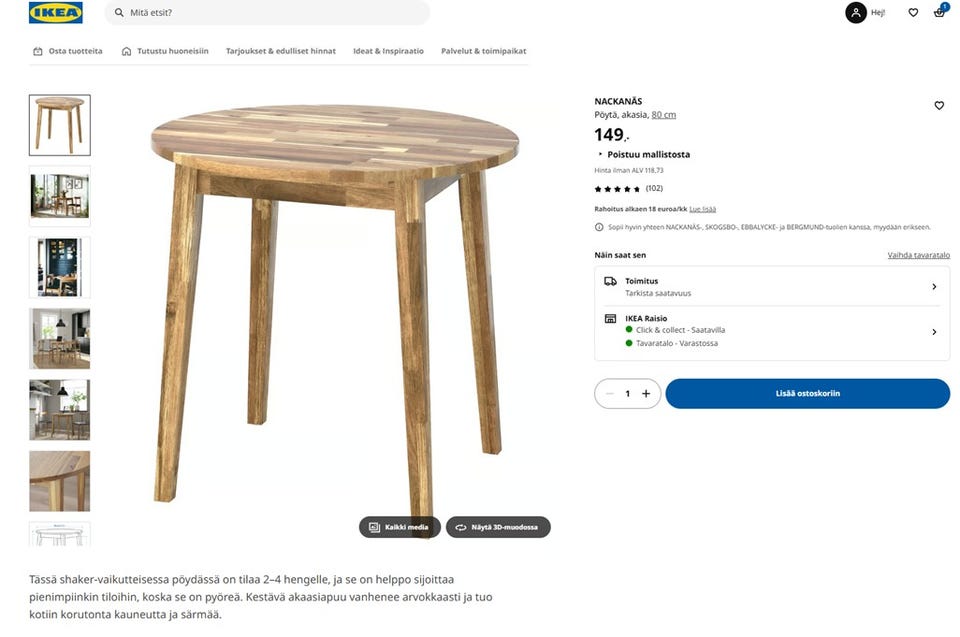
Task: Decrease quantity with minus button
Action: click(609, 394)
